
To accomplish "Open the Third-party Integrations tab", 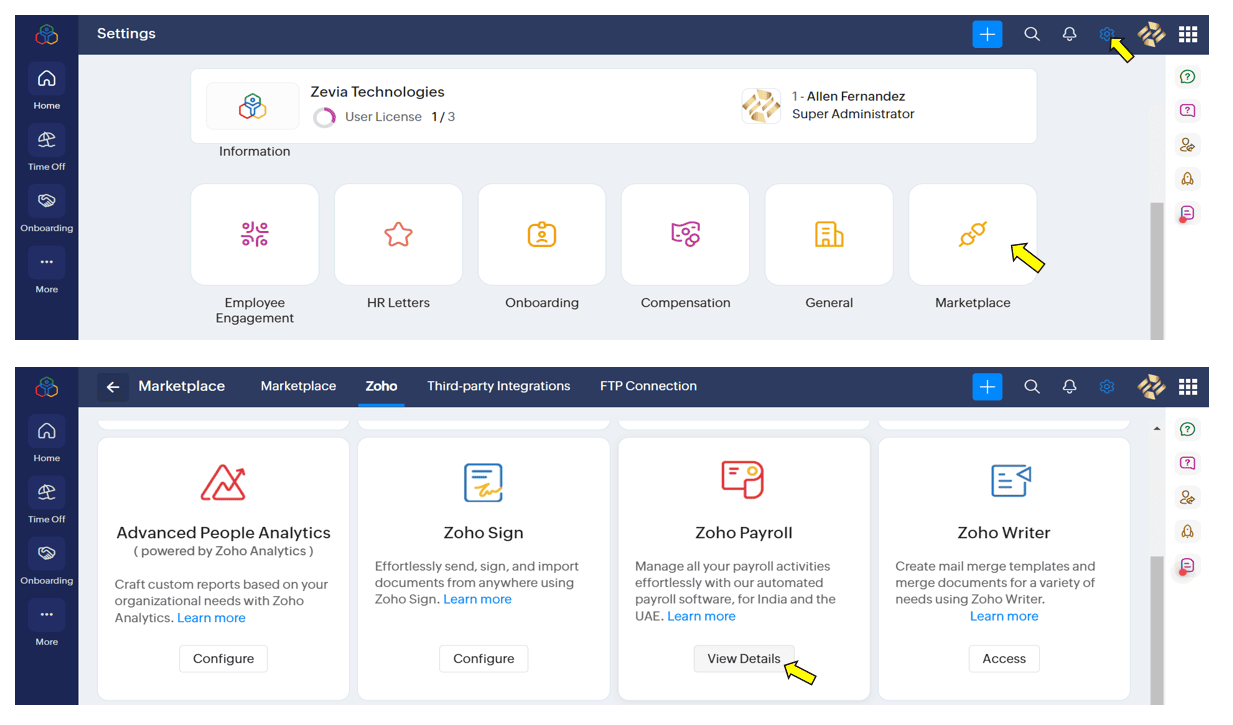I will click(x=499, y=386).
